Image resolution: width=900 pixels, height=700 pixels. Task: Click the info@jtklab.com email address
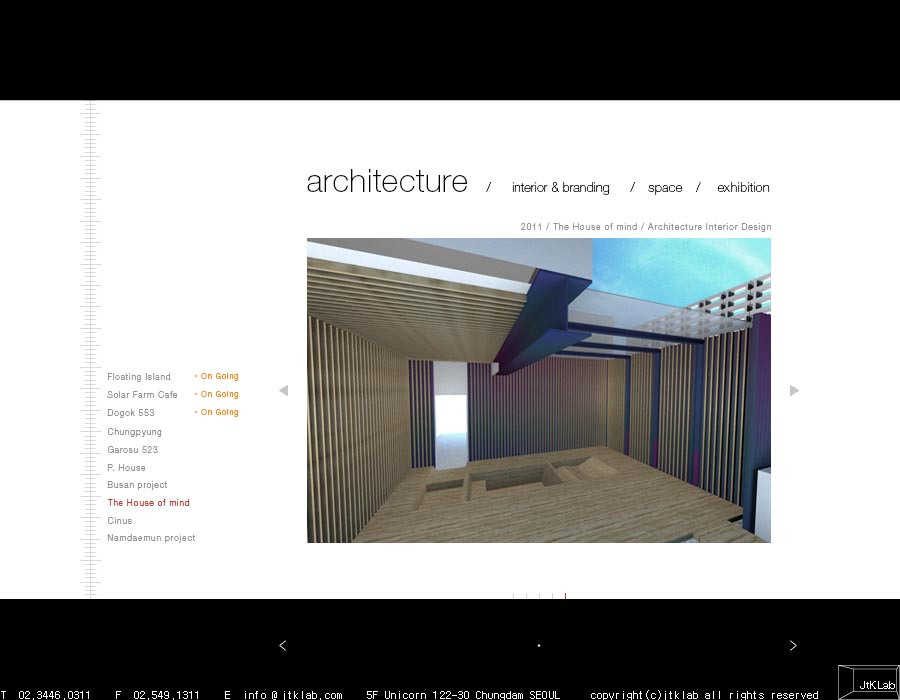(293, 695)
